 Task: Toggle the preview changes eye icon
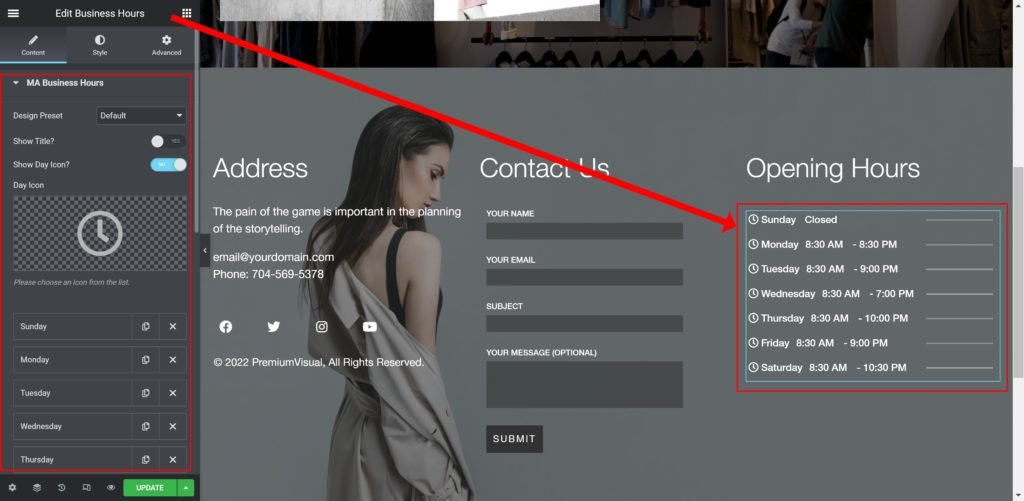pyautogui.click(x=111, y=488)
